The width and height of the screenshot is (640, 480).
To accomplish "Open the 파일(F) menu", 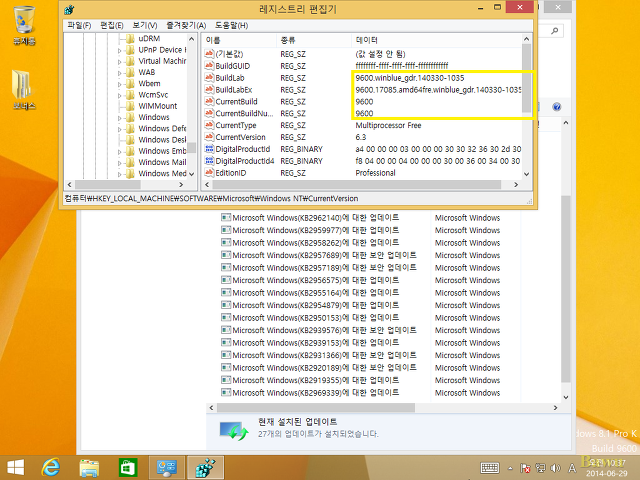I will click(79, 25).
